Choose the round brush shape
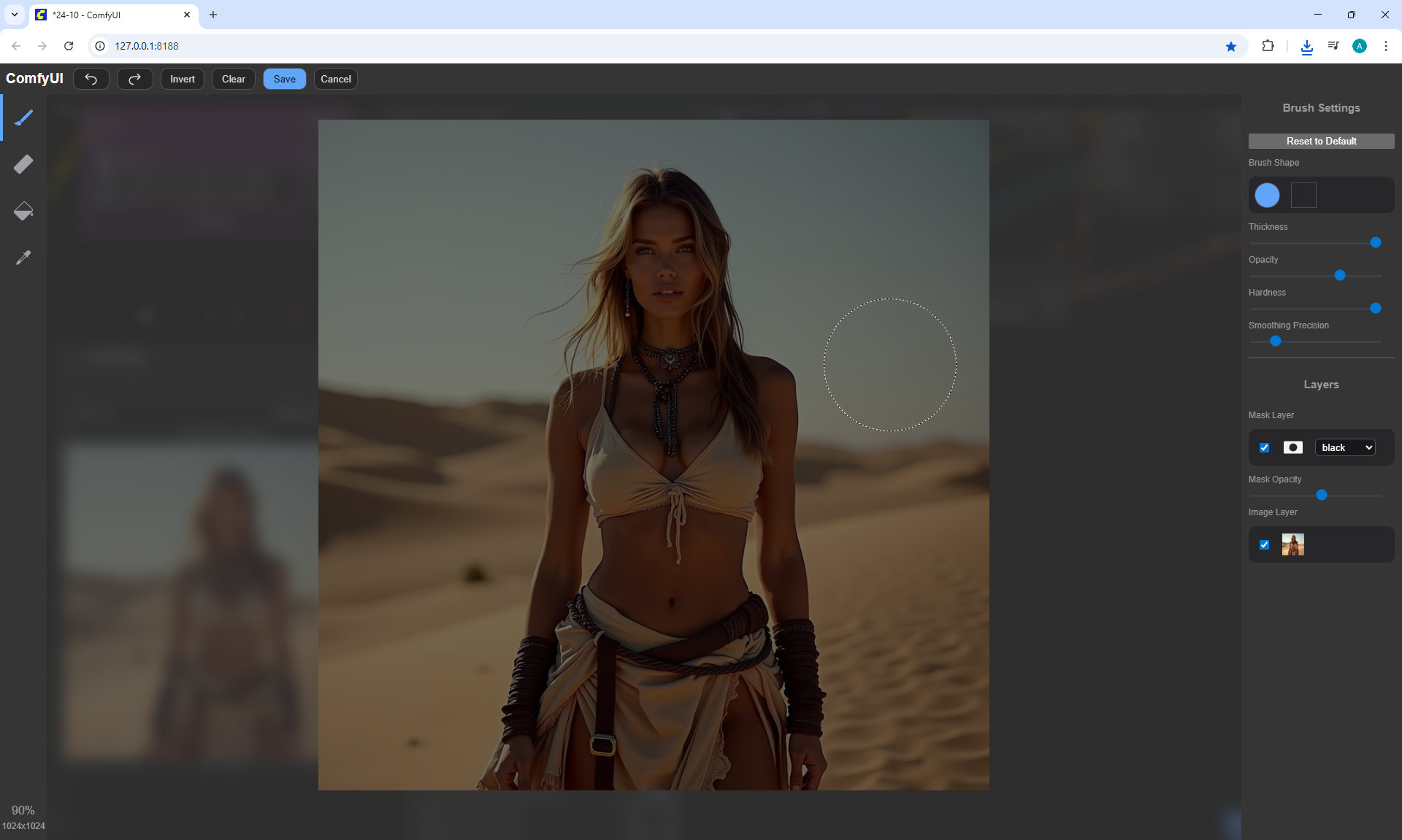The image size is (1402, 840). tap(1267, 195)
